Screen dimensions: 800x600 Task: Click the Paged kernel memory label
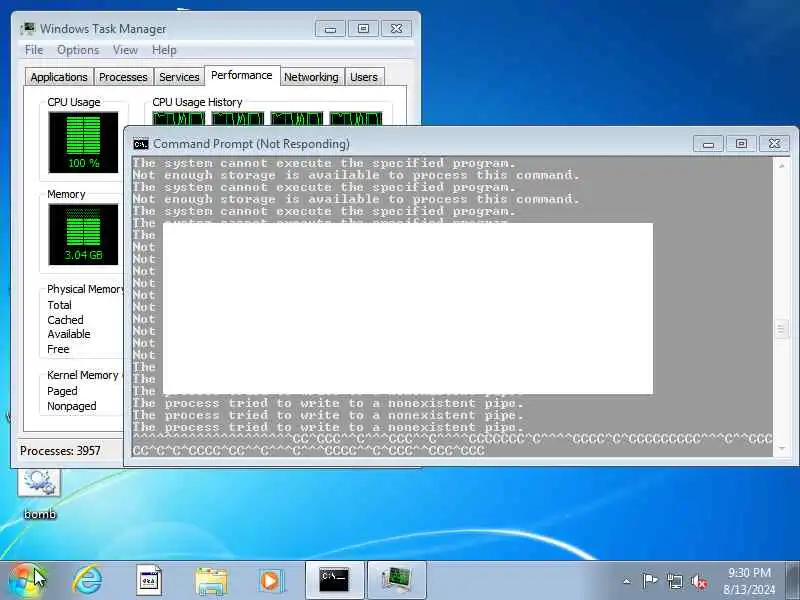[62, 391]
